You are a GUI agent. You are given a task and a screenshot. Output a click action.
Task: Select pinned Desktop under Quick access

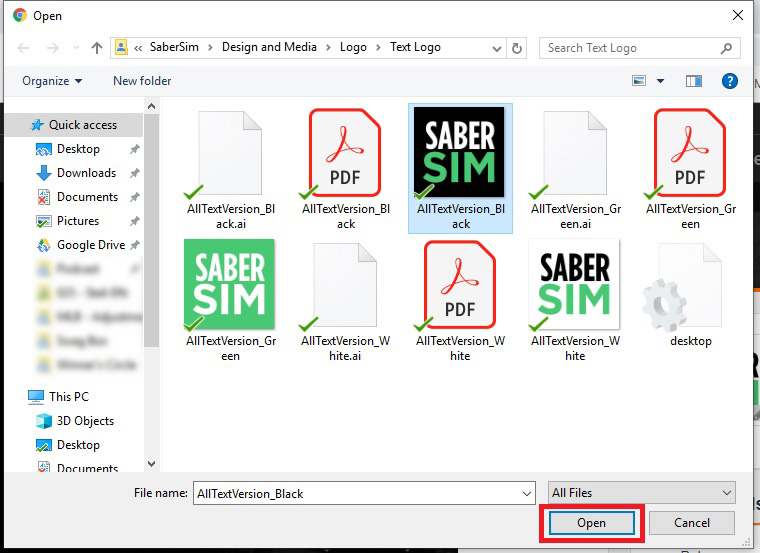[78, 149]
